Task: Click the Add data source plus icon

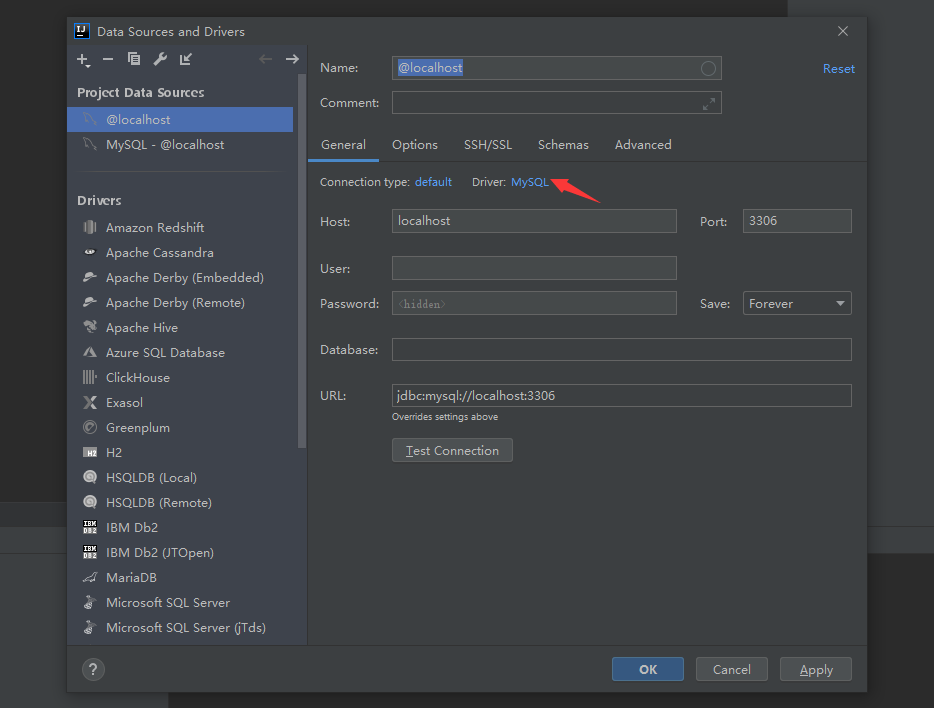Action: coord(83,60)
